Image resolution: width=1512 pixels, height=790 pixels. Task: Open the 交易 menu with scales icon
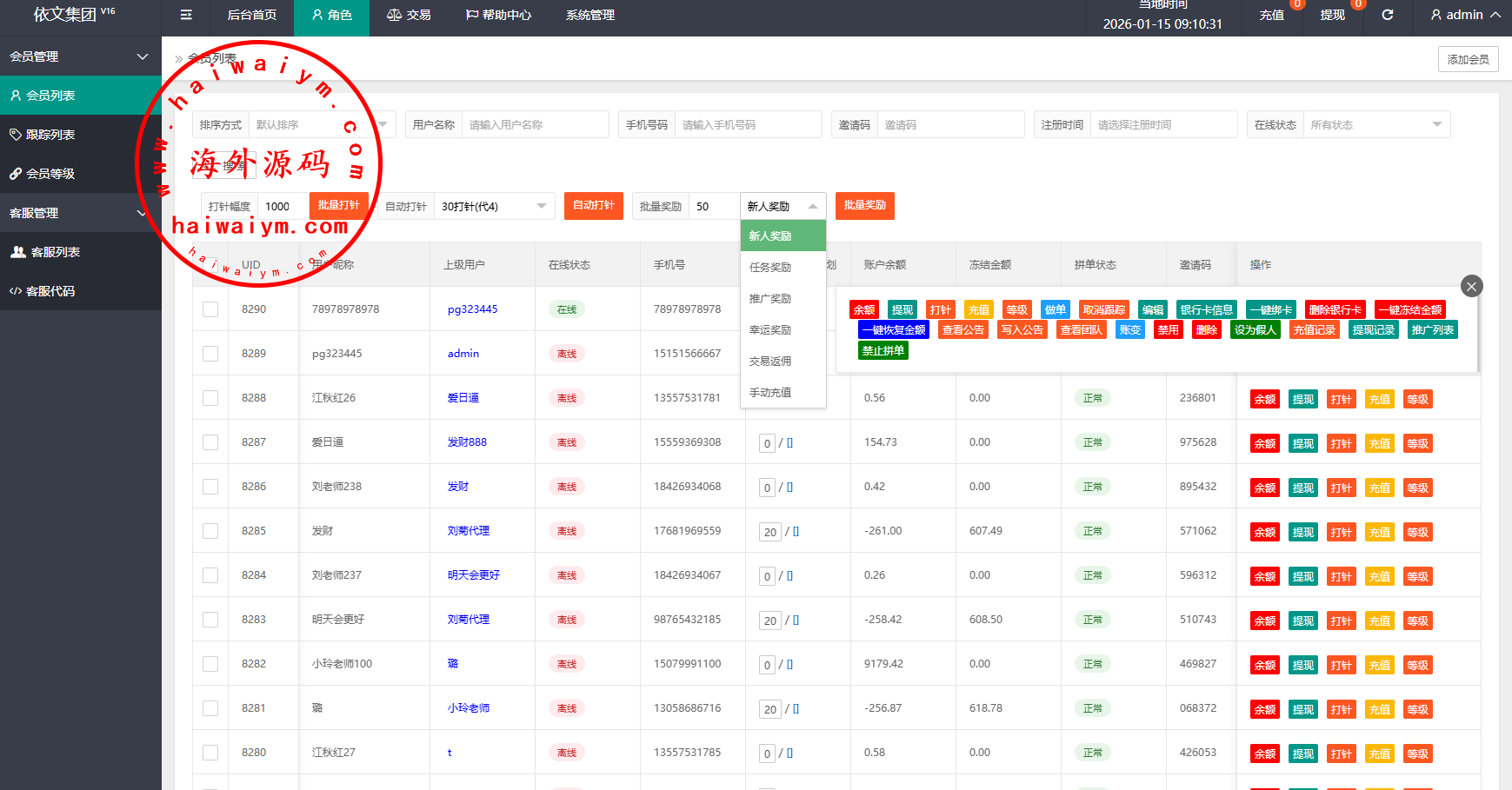[x=409, y=15]
